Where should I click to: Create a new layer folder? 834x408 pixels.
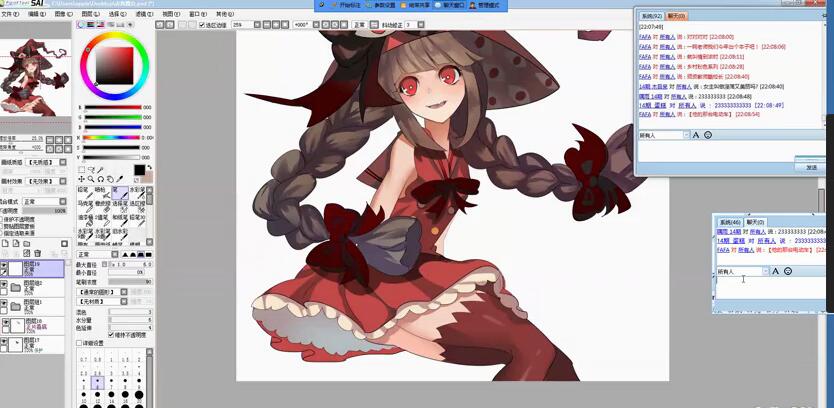point(27,244)
